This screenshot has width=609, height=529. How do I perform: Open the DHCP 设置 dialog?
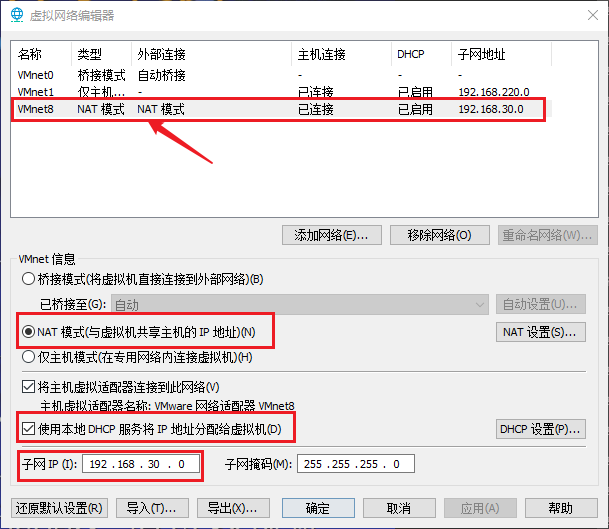(x=540, y=429)
